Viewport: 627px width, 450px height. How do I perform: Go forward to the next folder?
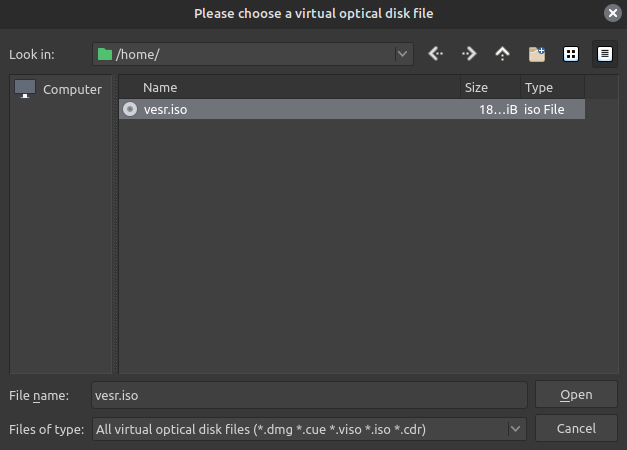pos(469,54)
